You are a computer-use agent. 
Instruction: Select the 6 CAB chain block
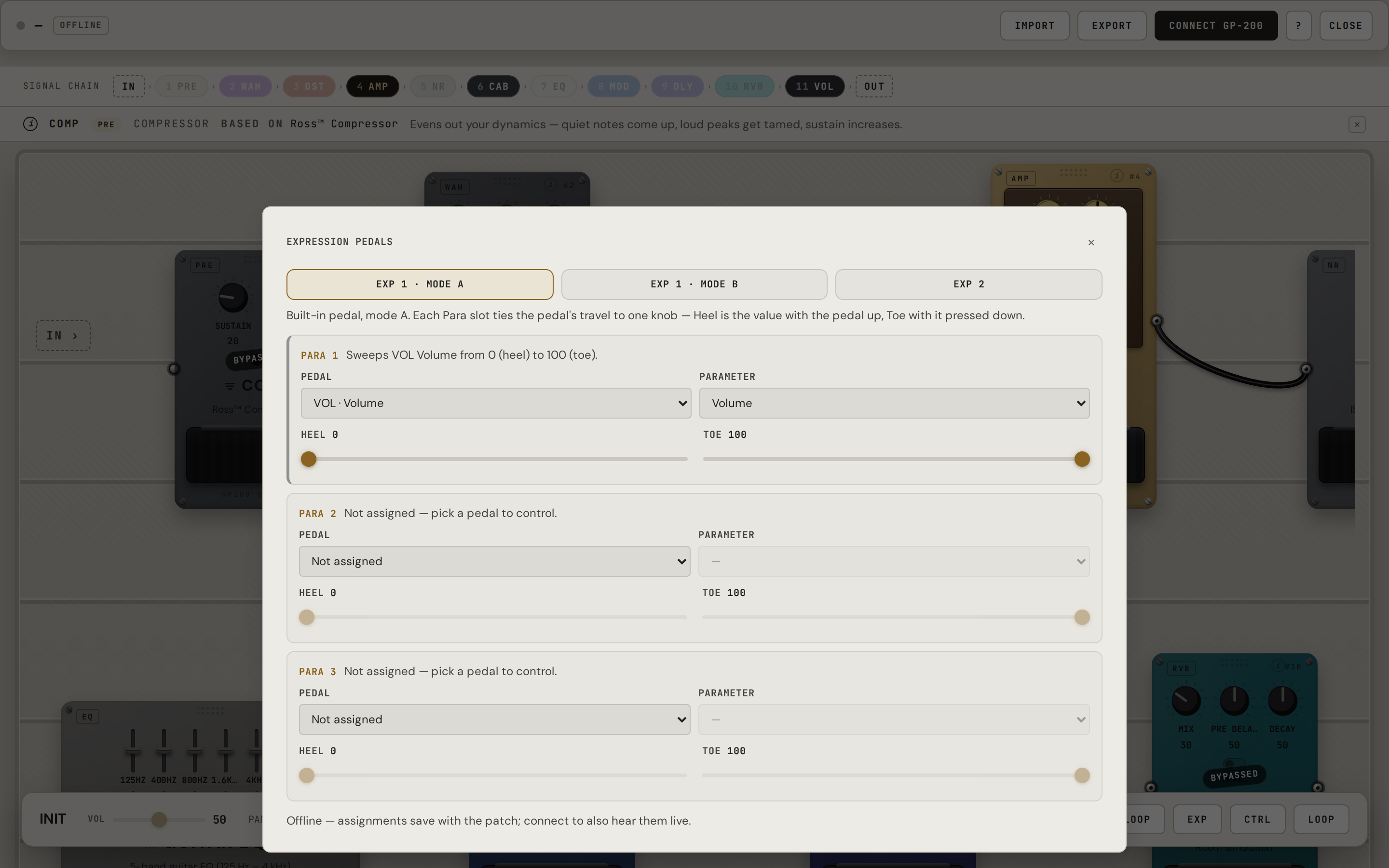(x=493, y=86)
